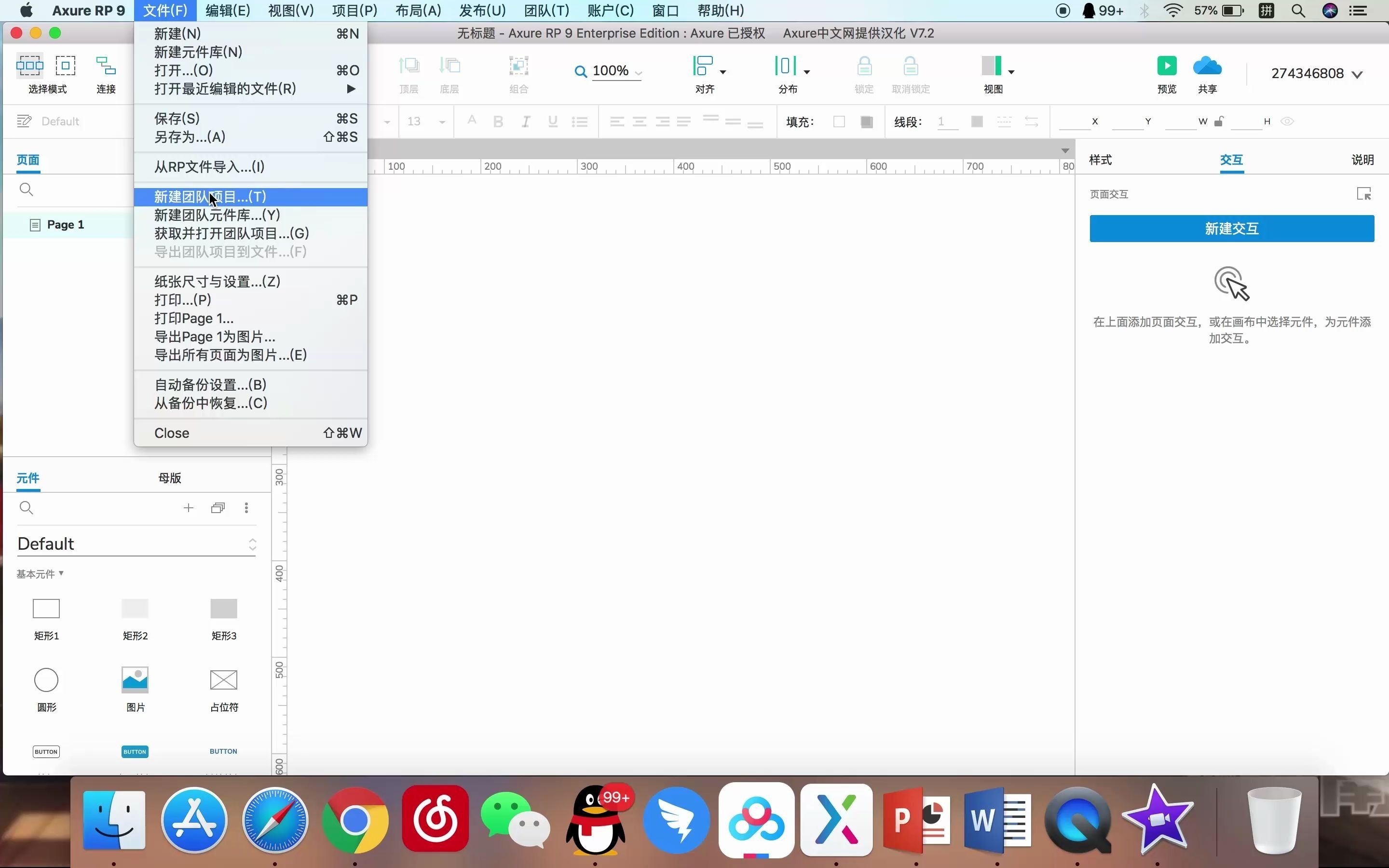Screen dimensions: 1389x868
Task: Open the three-dot library options menu
Action: coord(246,507)
